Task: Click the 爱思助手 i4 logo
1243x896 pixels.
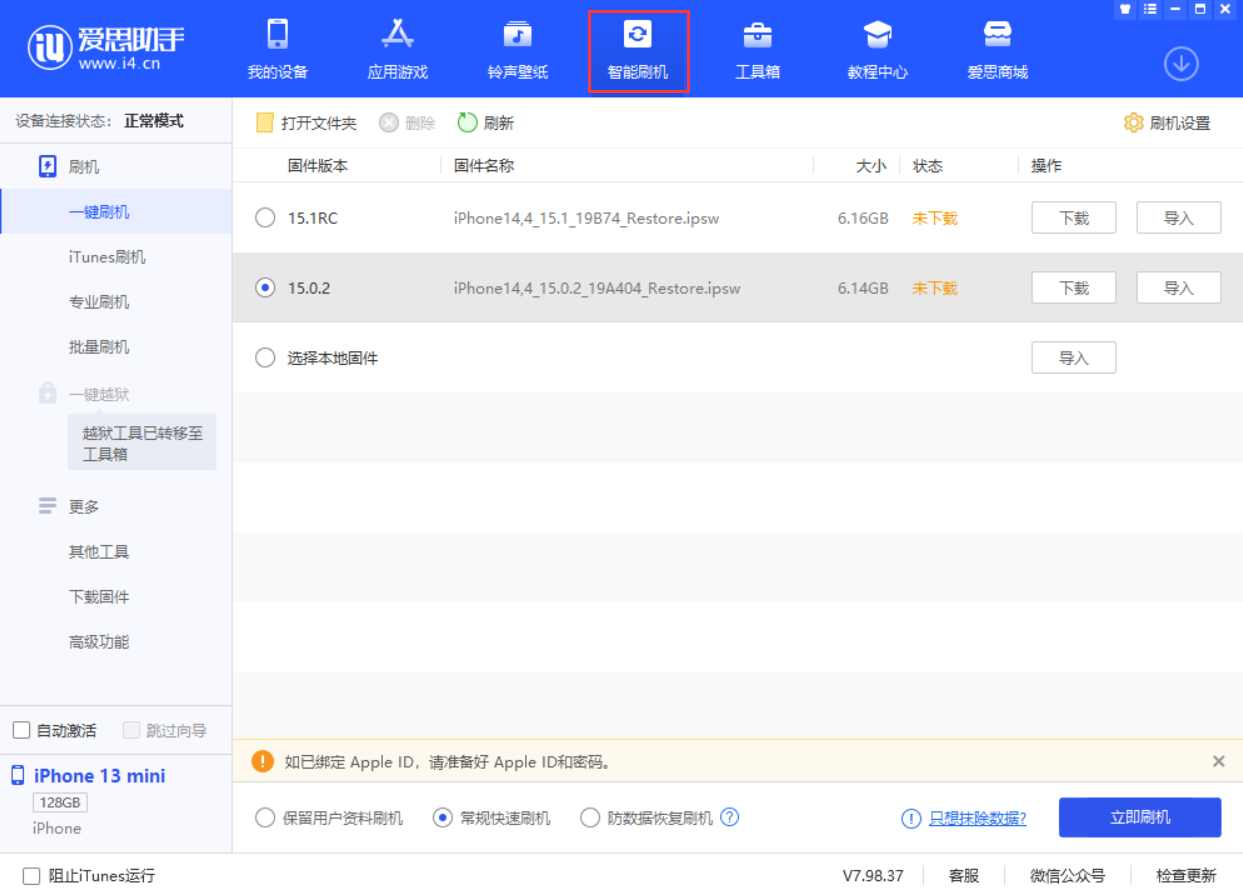Action: [x=107, y=47]
